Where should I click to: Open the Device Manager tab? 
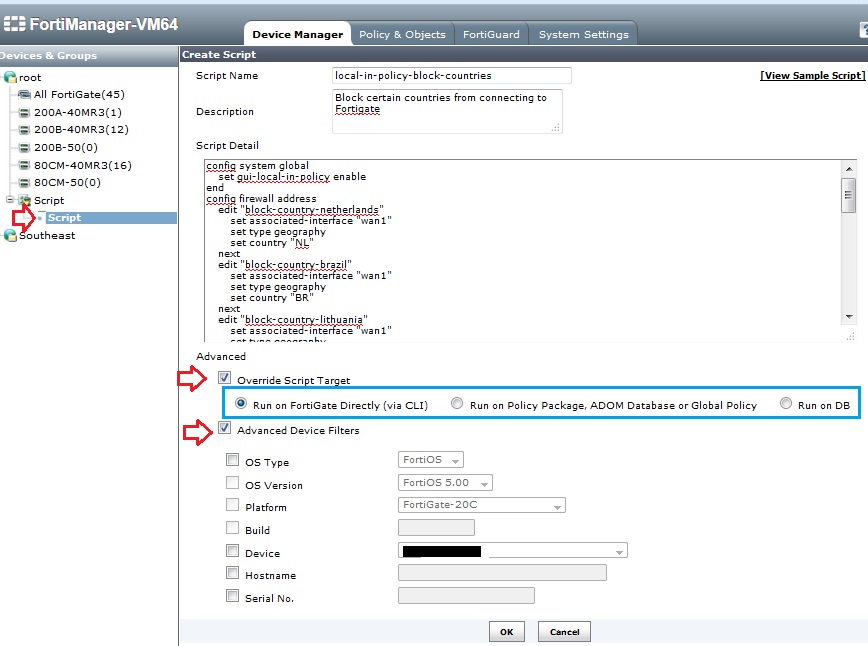298,34
